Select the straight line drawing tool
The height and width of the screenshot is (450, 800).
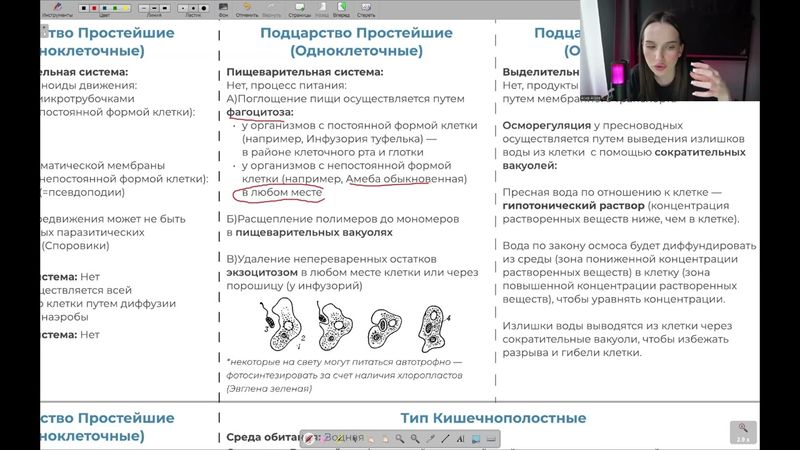(x=445, y=439)
